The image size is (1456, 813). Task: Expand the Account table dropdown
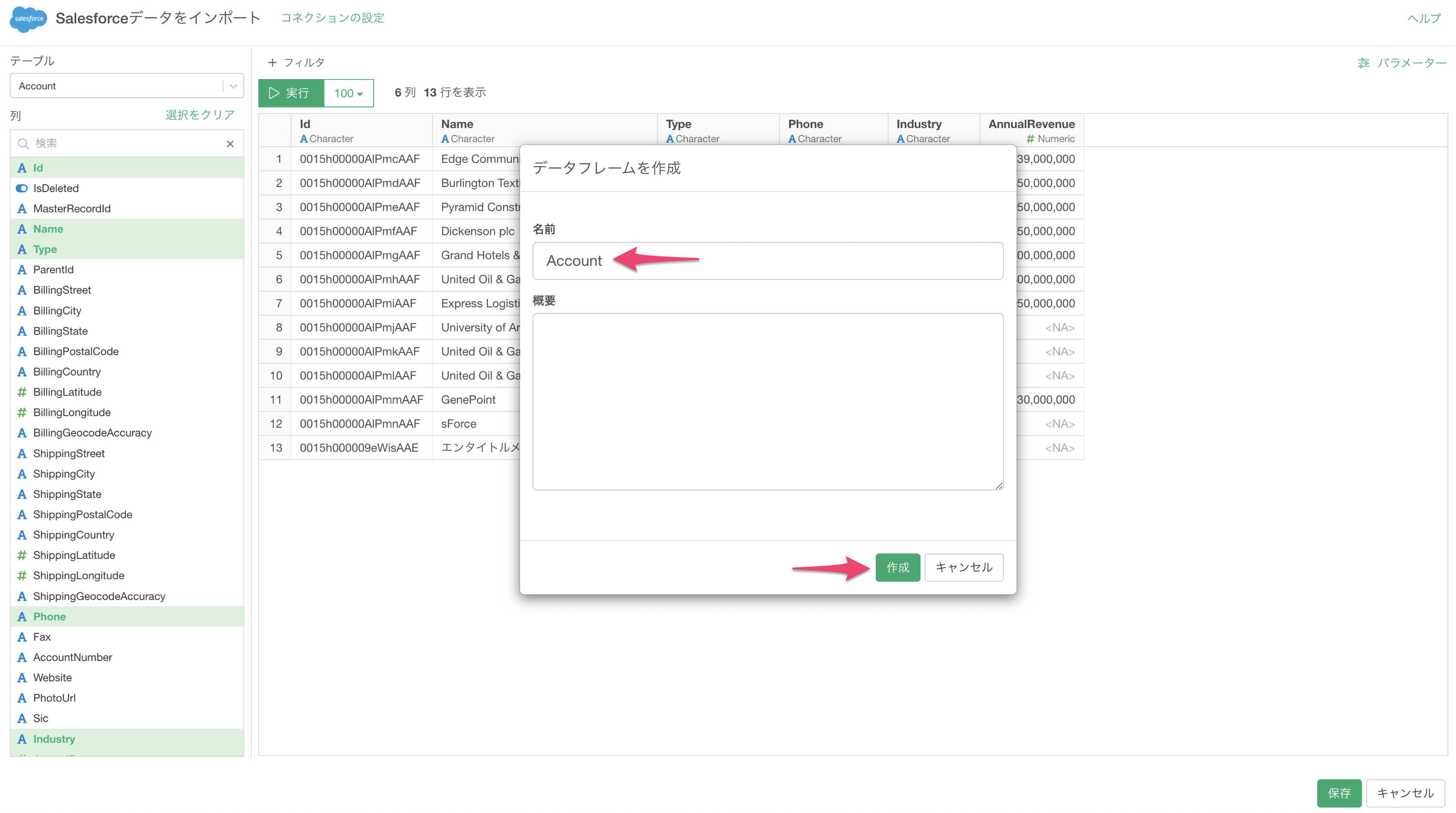point(233,86)
